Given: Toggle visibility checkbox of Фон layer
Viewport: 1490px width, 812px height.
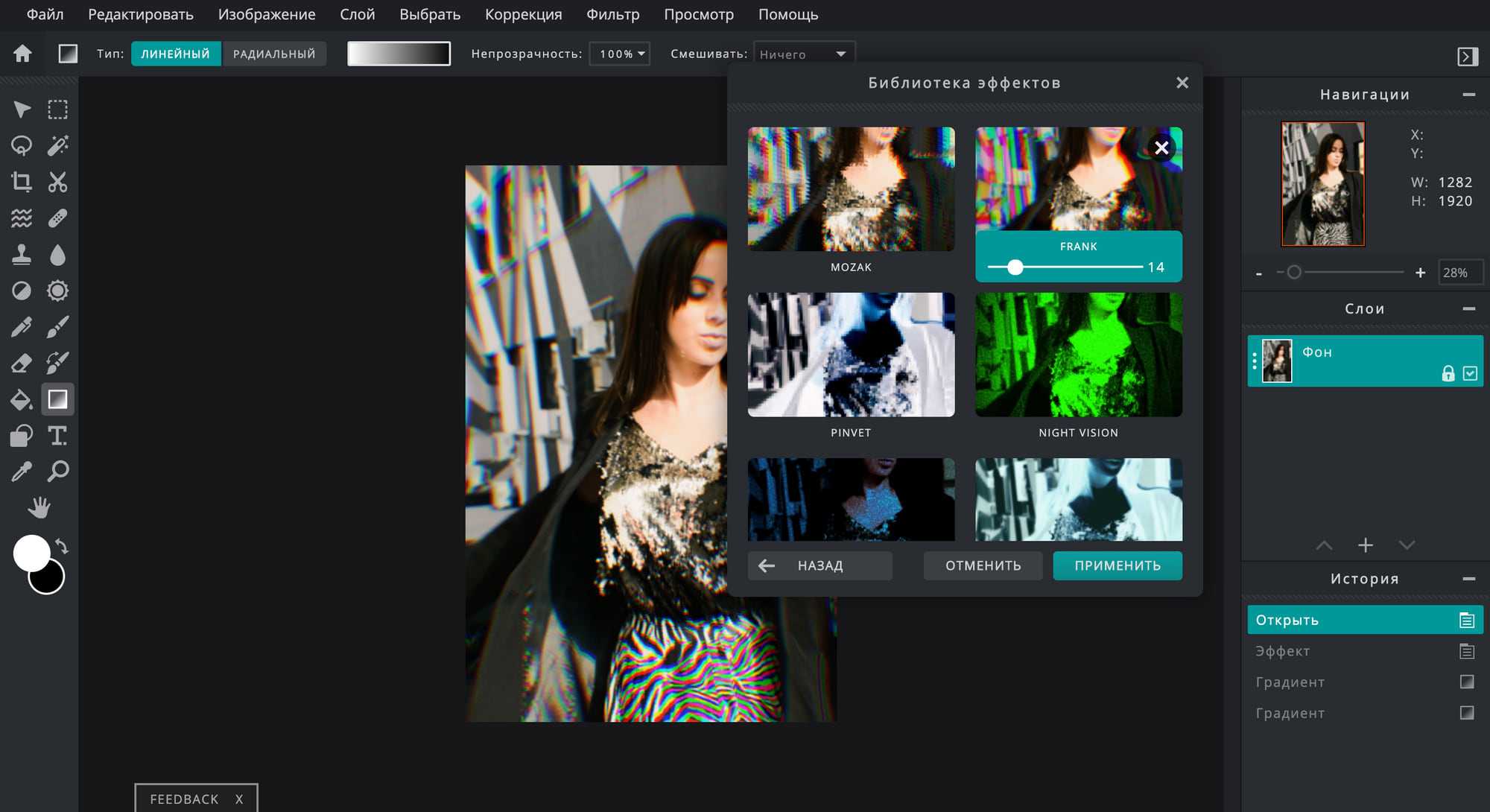Looking at the screenshot, I should (x=1470, y=373).
